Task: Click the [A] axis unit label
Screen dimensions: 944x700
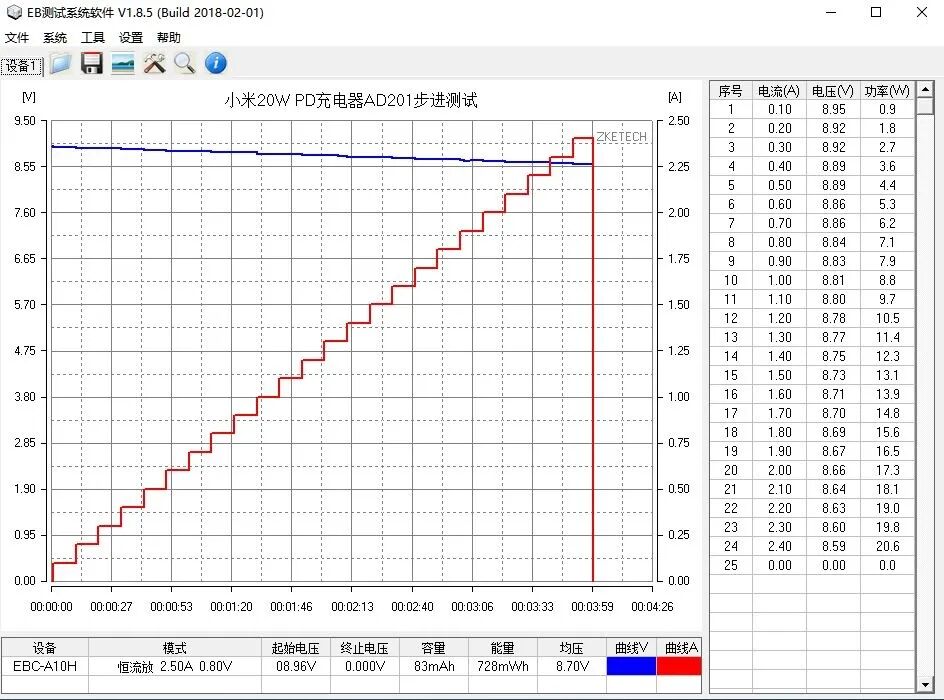Action: pos(675,97)
